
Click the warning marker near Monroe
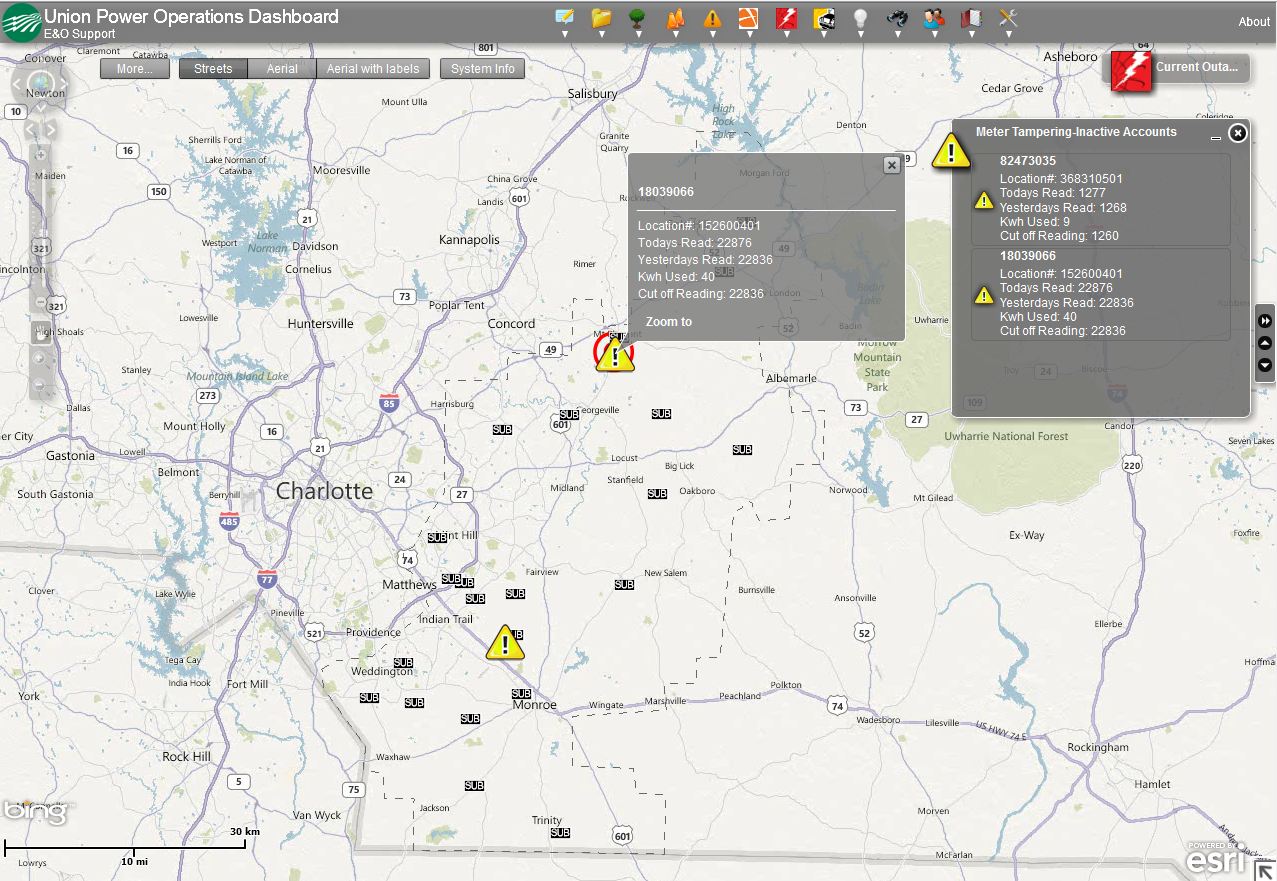[x=505, y=643]
